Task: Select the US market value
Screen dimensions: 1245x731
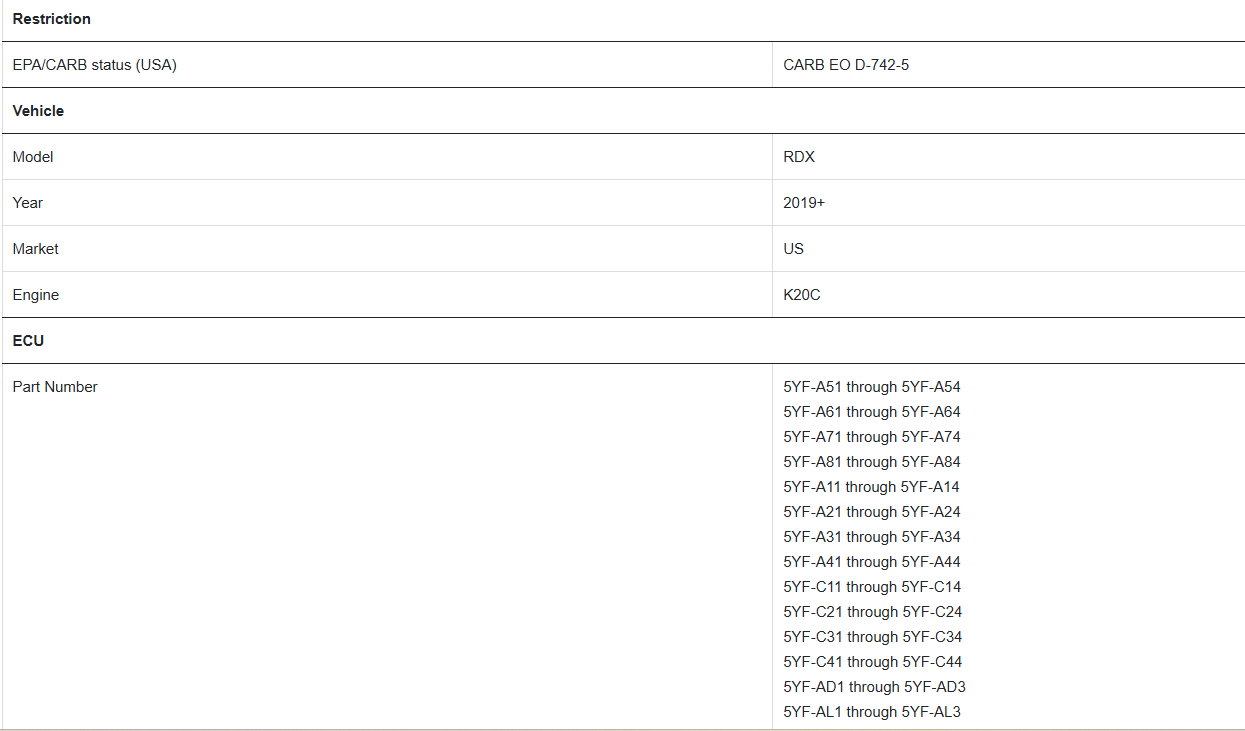Action: tap(794, 249)
